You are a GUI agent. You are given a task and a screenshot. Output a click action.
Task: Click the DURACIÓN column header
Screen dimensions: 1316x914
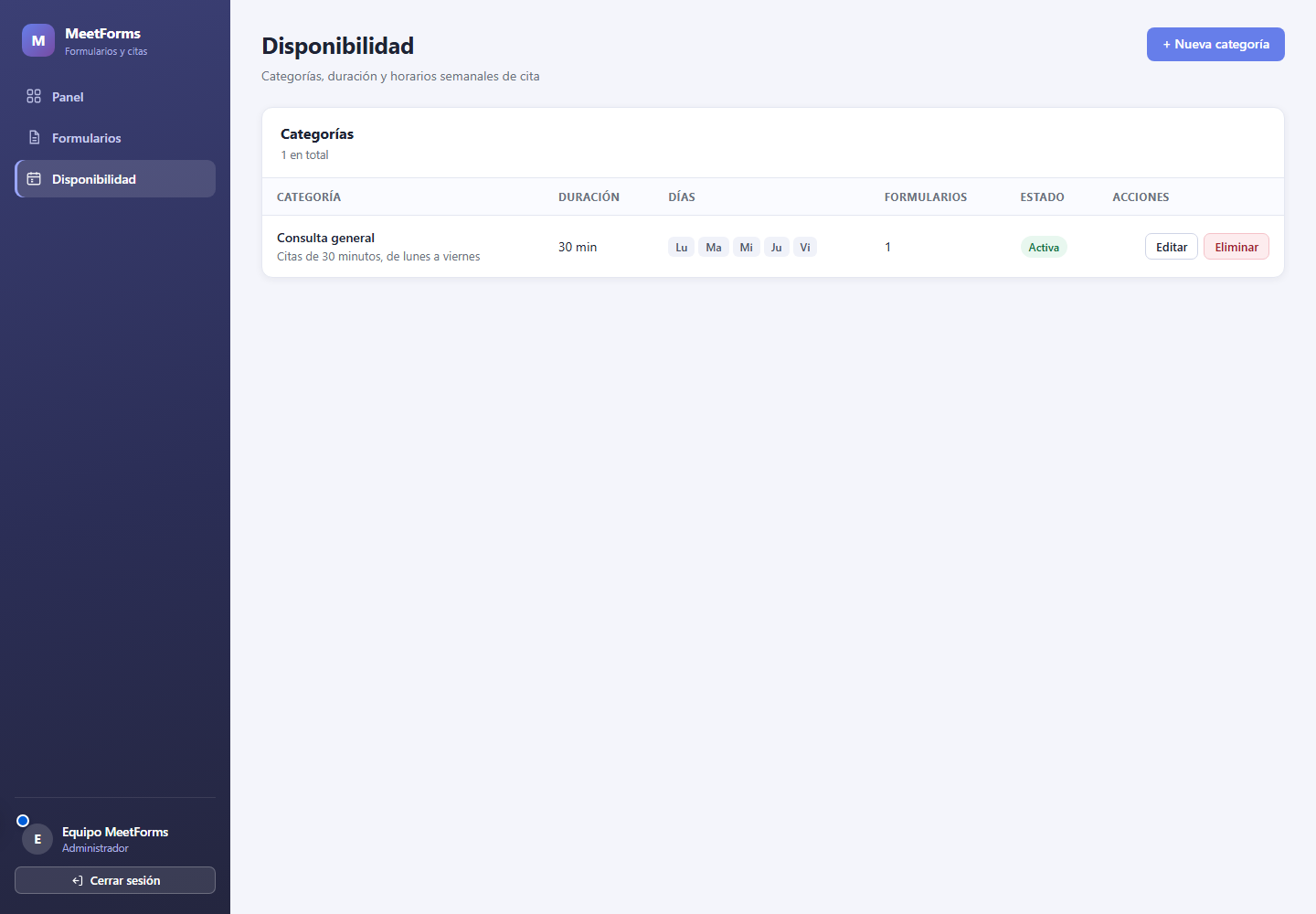tap(589, 197)
